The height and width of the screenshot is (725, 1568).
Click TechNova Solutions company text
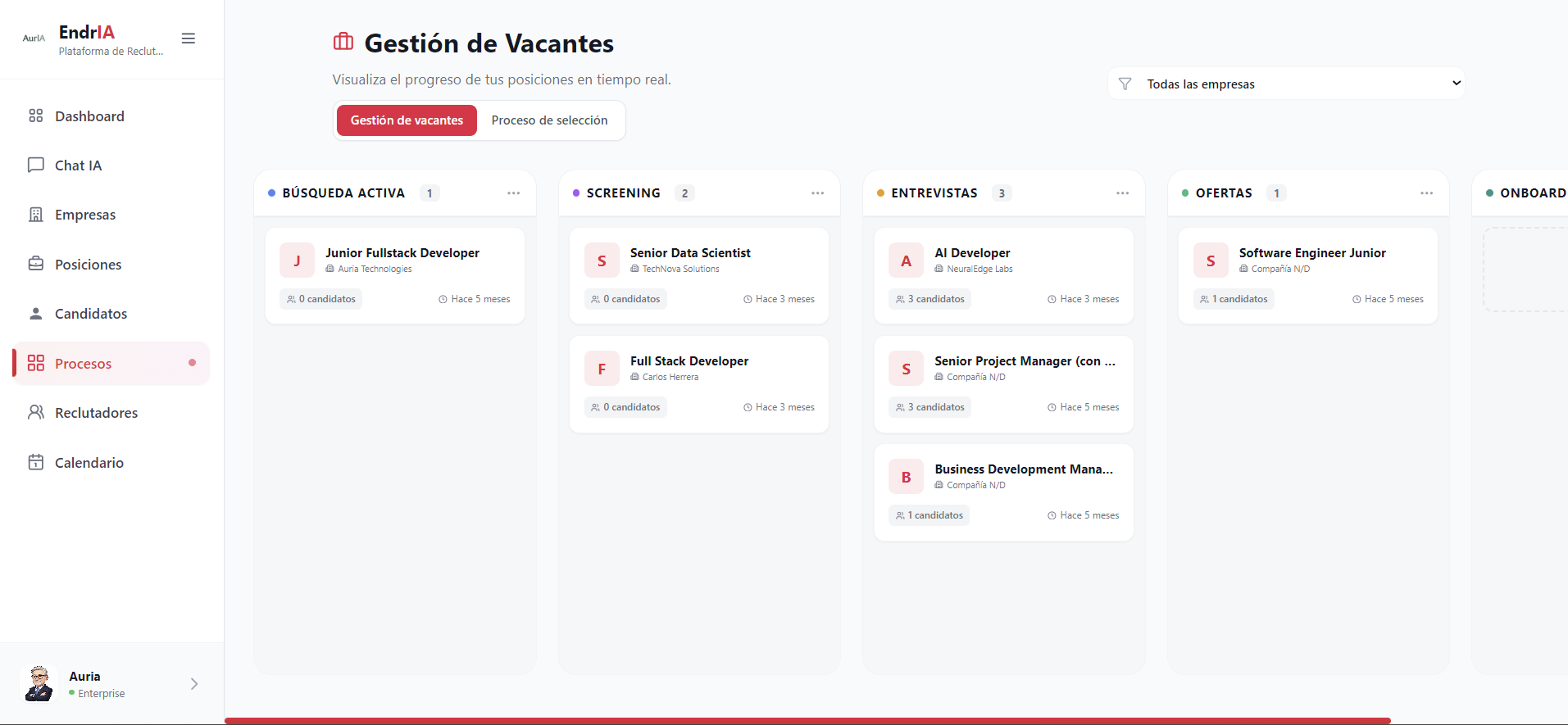pyautogui.click(x=680, y=269)
